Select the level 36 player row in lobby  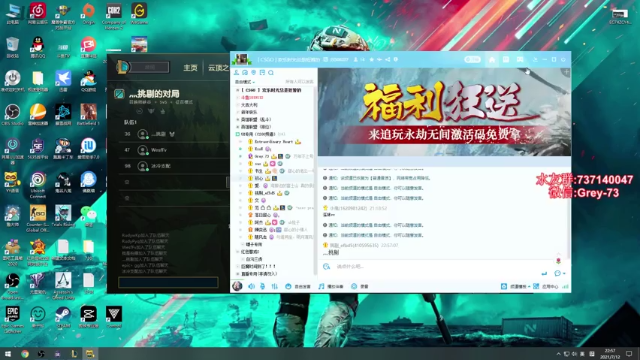click(x=173, y=134)
